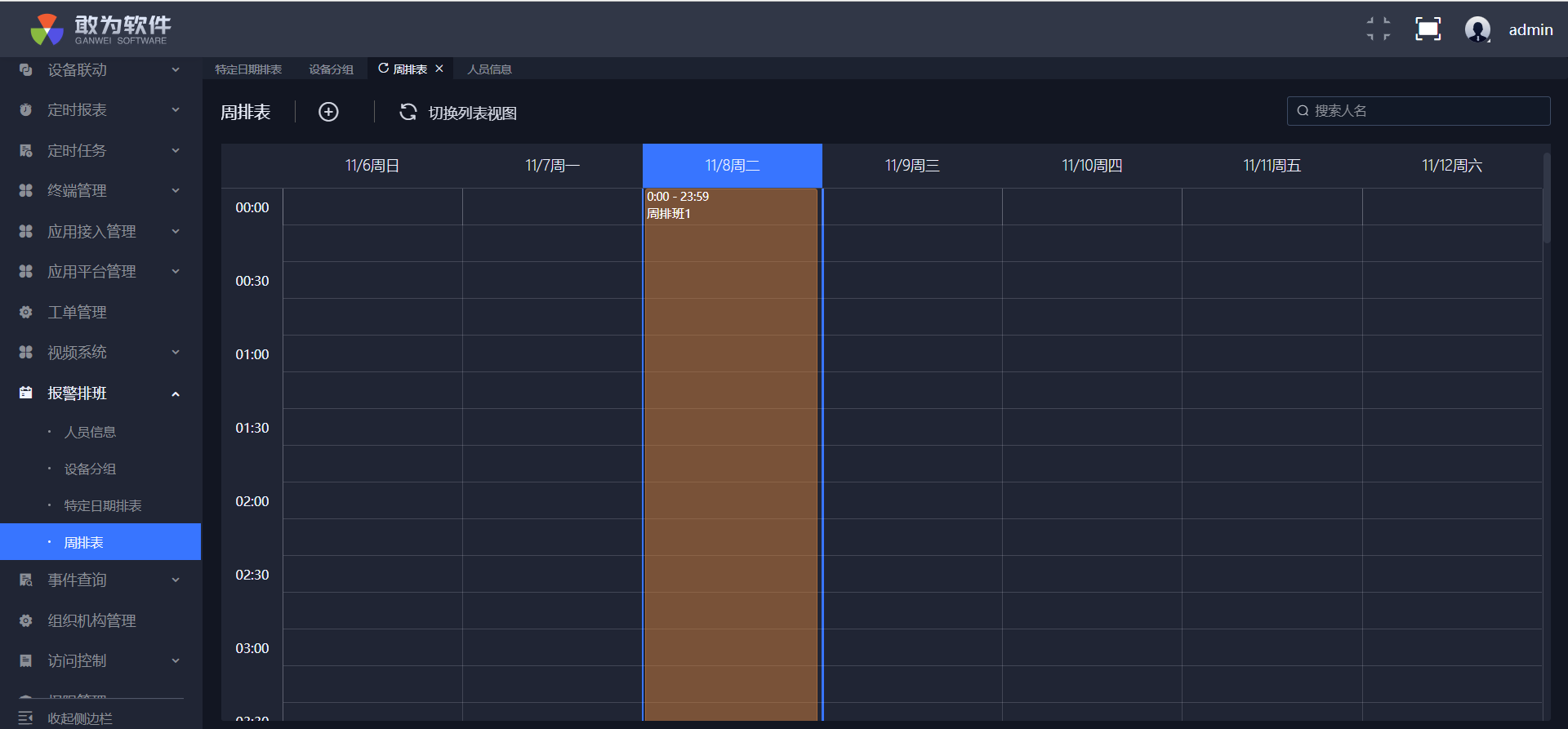Click 切换列表视图 to switch view
The image size is (1568, 729).
click(472, 113)
